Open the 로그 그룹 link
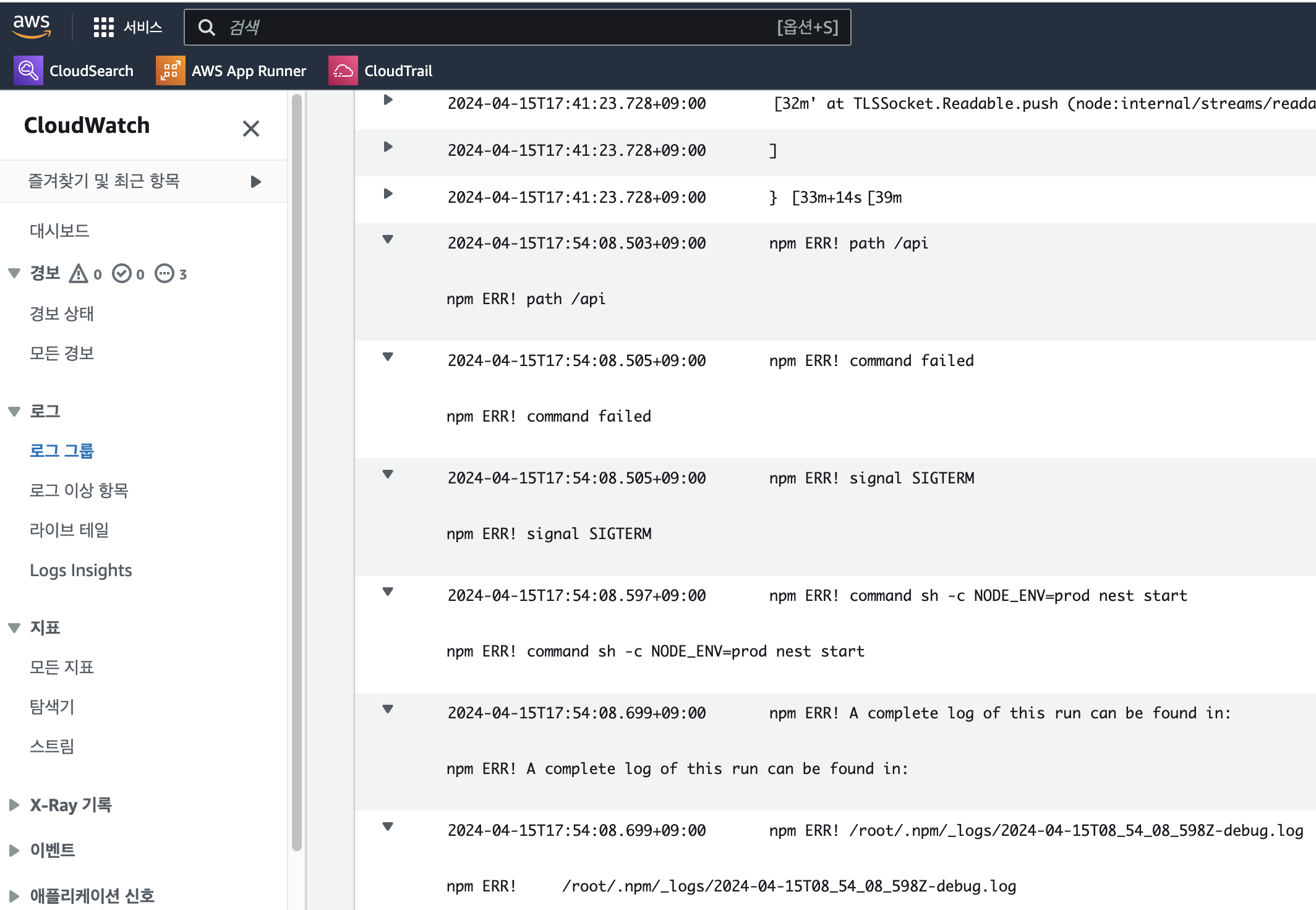 coord(62,451)
